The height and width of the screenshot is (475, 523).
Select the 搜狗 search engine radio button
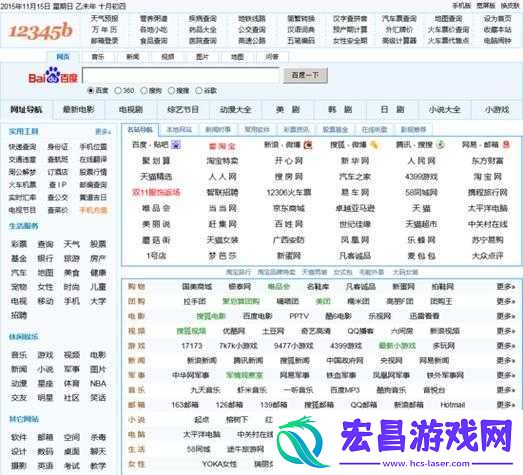tap(144, 90)
